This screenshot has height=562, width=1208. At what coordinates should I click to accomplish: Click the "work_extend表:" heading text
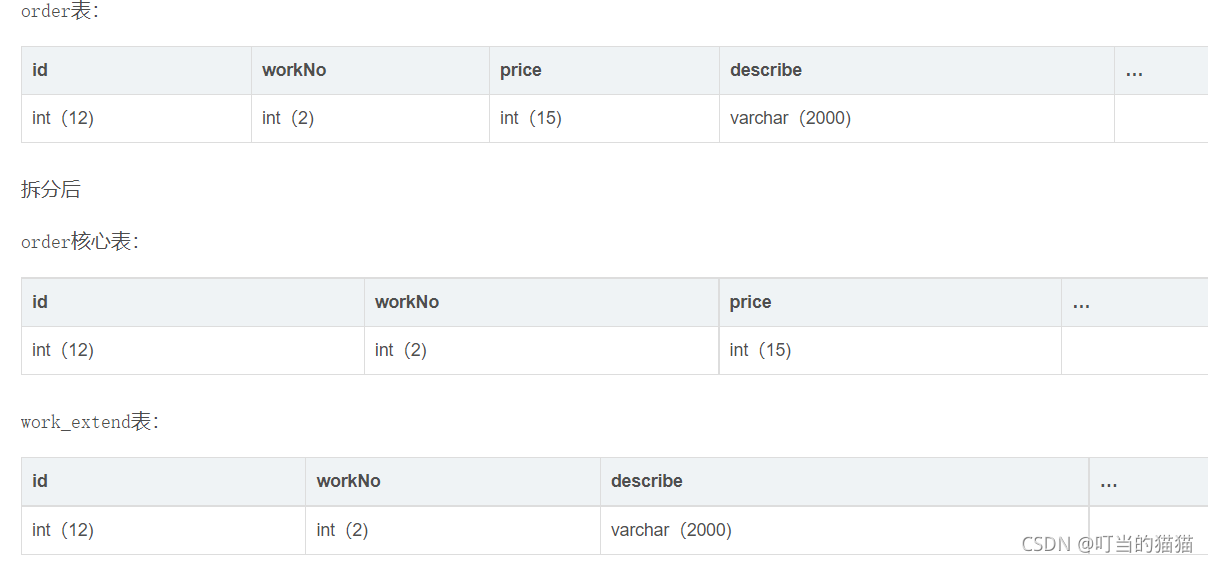click(90, 422)
